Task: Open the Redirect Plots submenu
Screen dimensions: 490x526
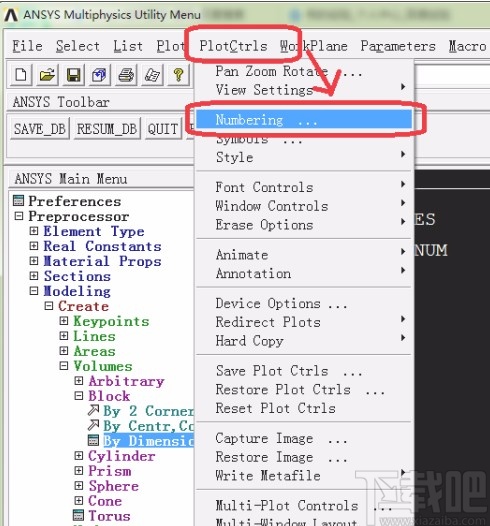Action: point(304,322)
